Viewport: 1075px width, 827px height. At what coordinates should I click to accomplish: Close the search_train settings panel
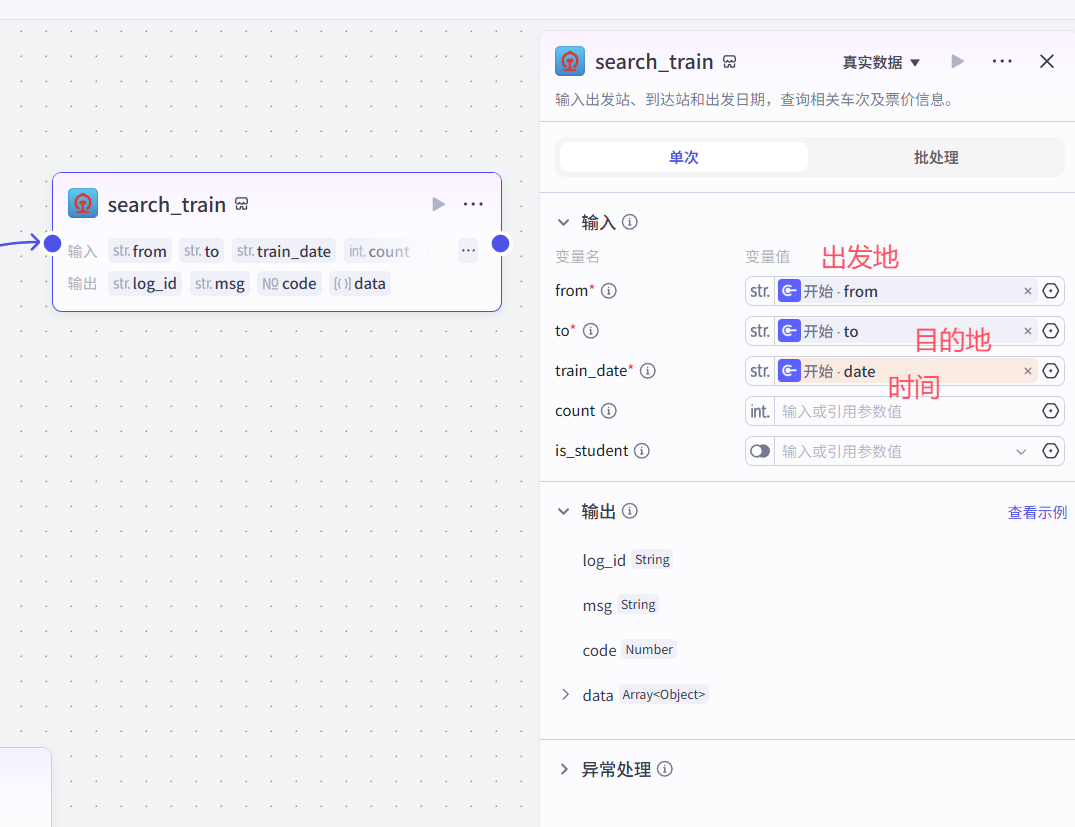[x=1046, y=62]
